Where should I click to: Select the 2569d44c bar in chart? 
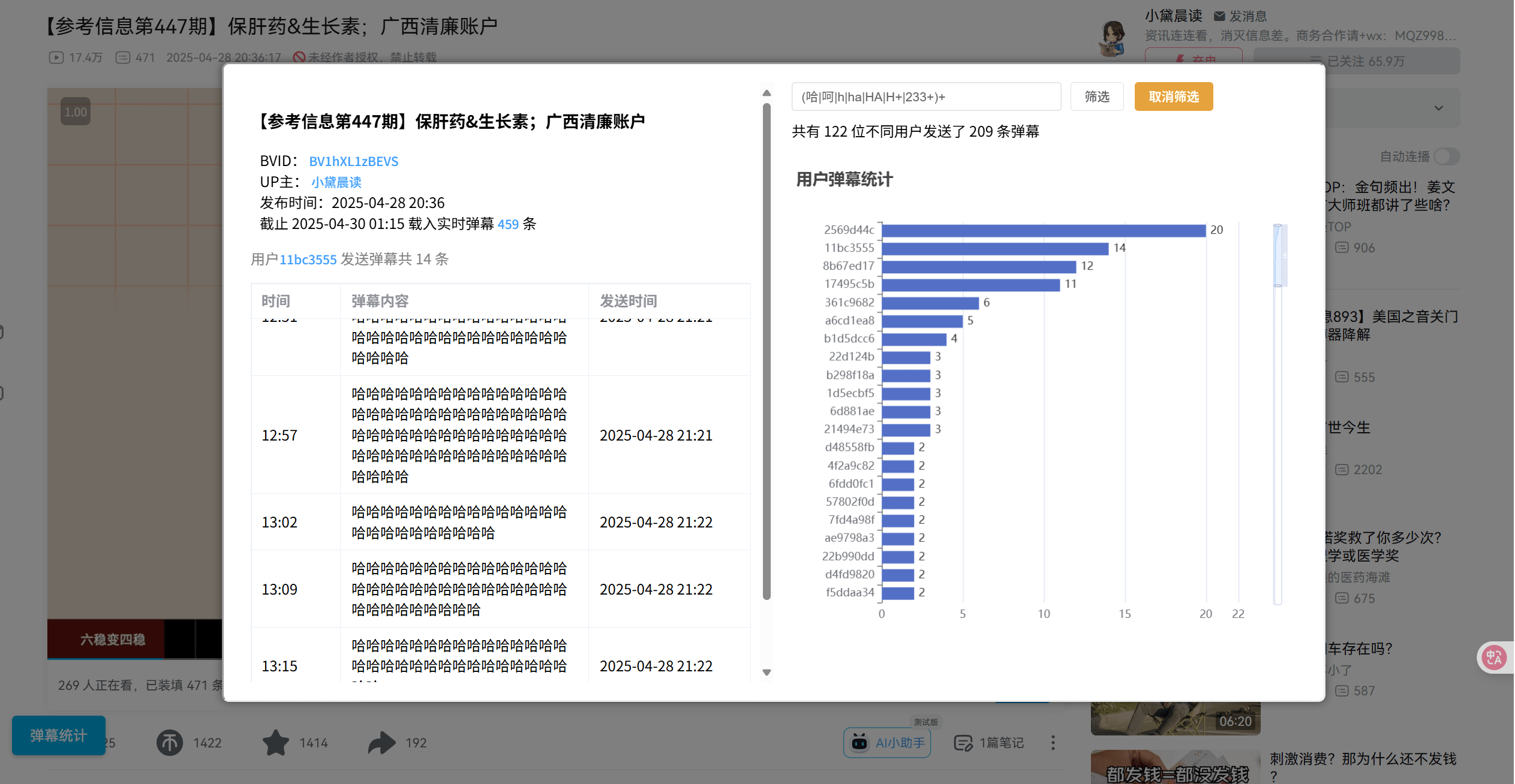point(1043,230)
